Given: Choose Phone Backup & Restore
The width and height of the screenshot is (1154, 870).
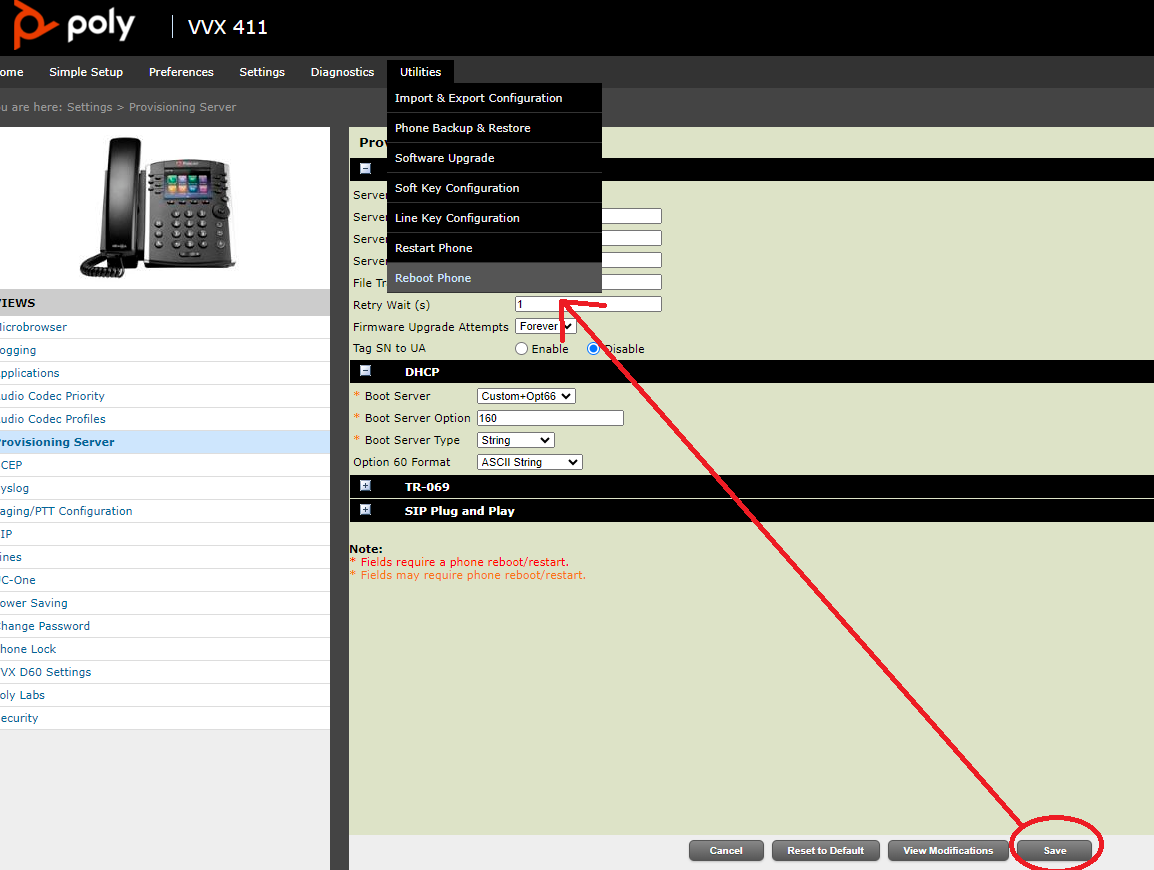Looking at the screenshot, I should [x=495, y=128].
